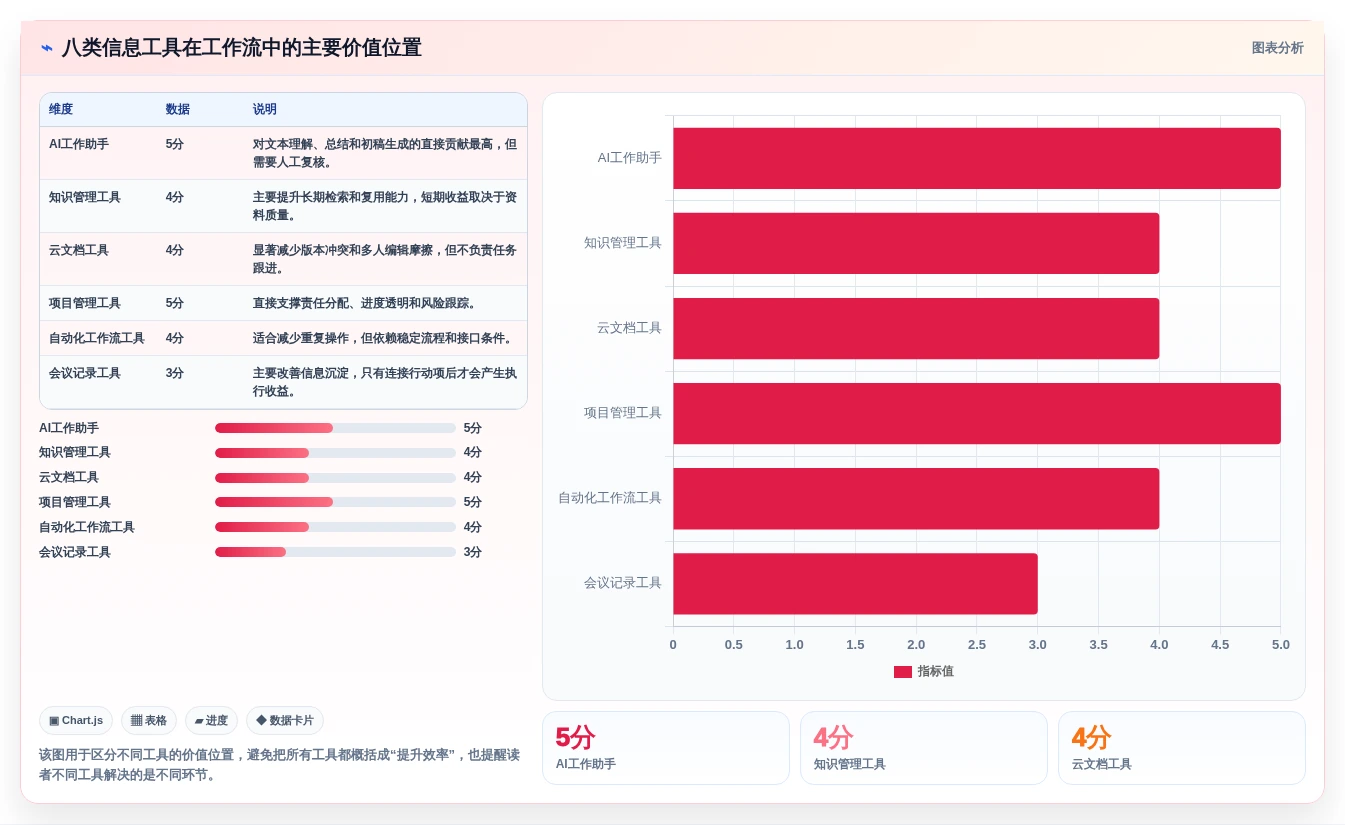Click the page title 八类信息工具在工作流中的主要价值位置

[x=242, y=48]
